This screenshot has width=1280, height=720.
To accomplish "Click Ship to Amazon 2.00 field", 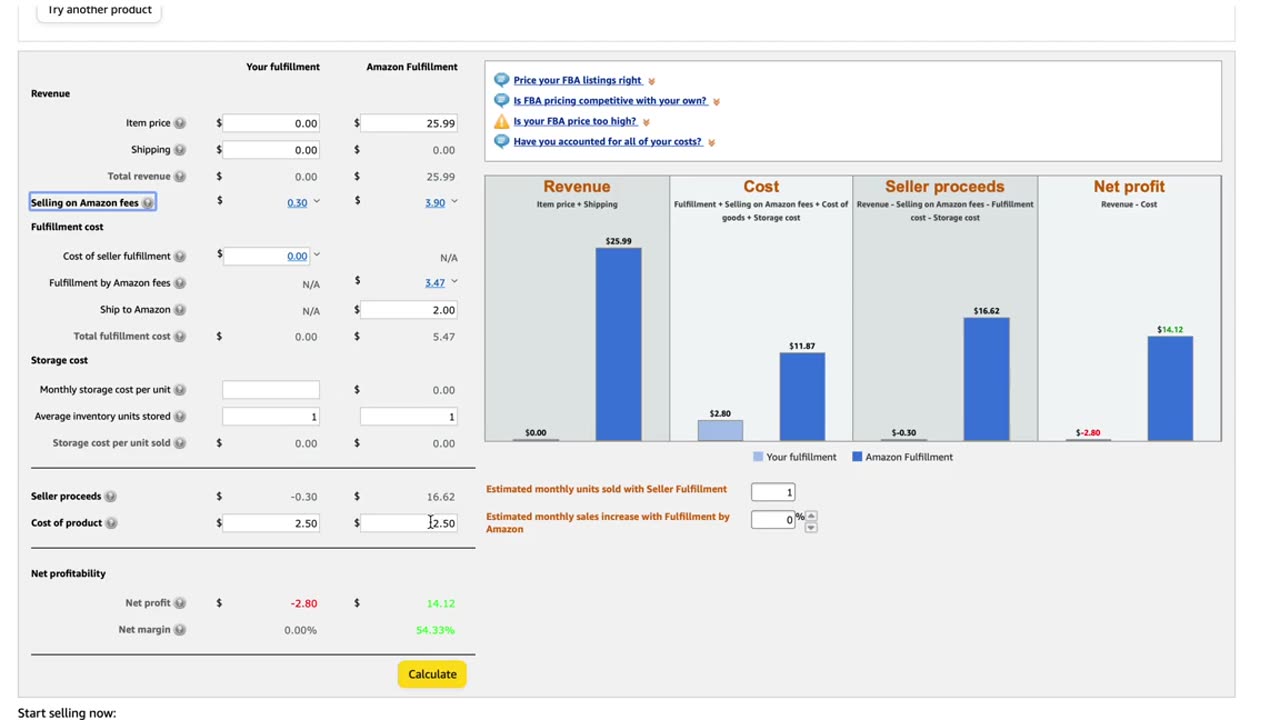I will pyautogui.click(x=409, y=310).
